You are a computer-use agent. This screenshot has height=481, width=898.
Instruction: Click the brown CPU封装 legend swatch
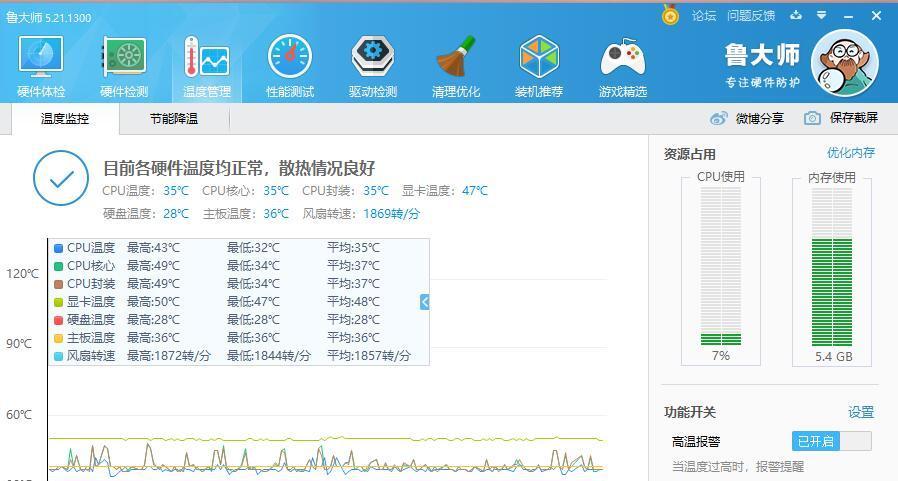[x=58, y=284]
